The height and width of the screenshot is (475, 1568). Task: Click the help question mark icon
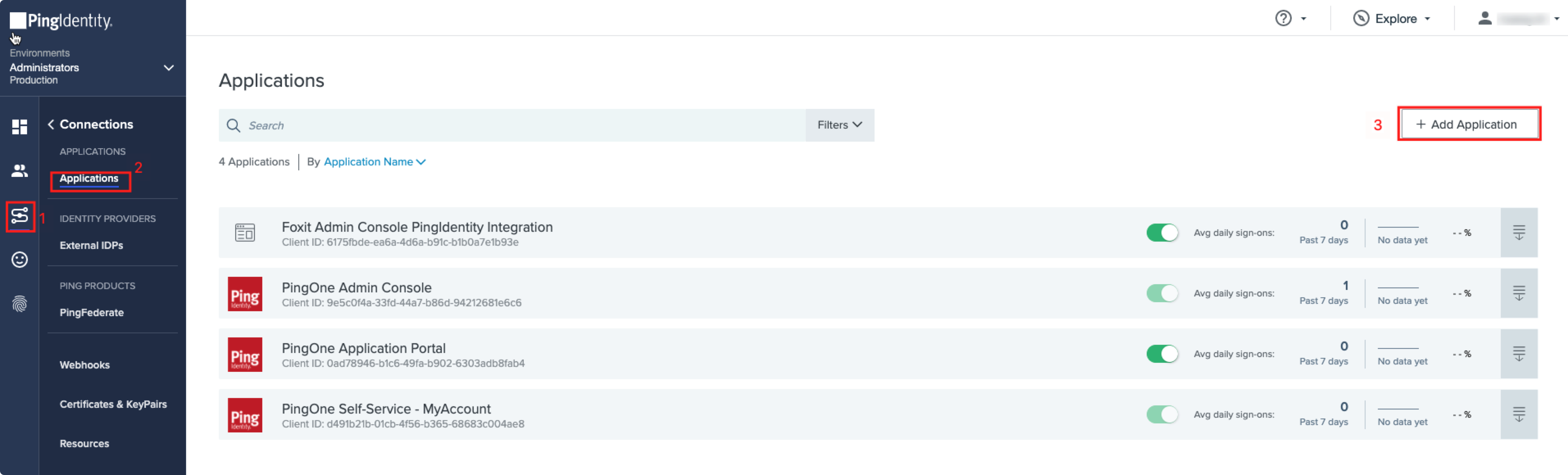point(1283,18)
